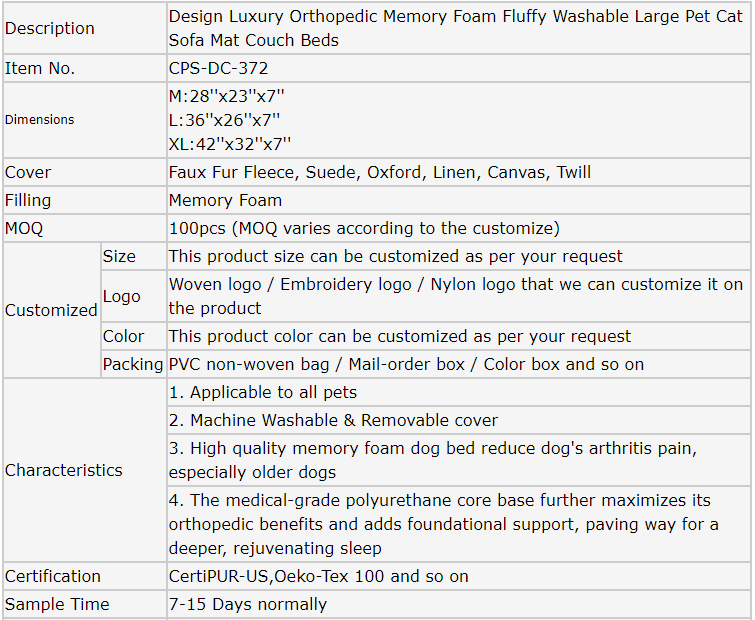
Task: Click the 7-15 Days normally sample time
Action: (247, 604)
